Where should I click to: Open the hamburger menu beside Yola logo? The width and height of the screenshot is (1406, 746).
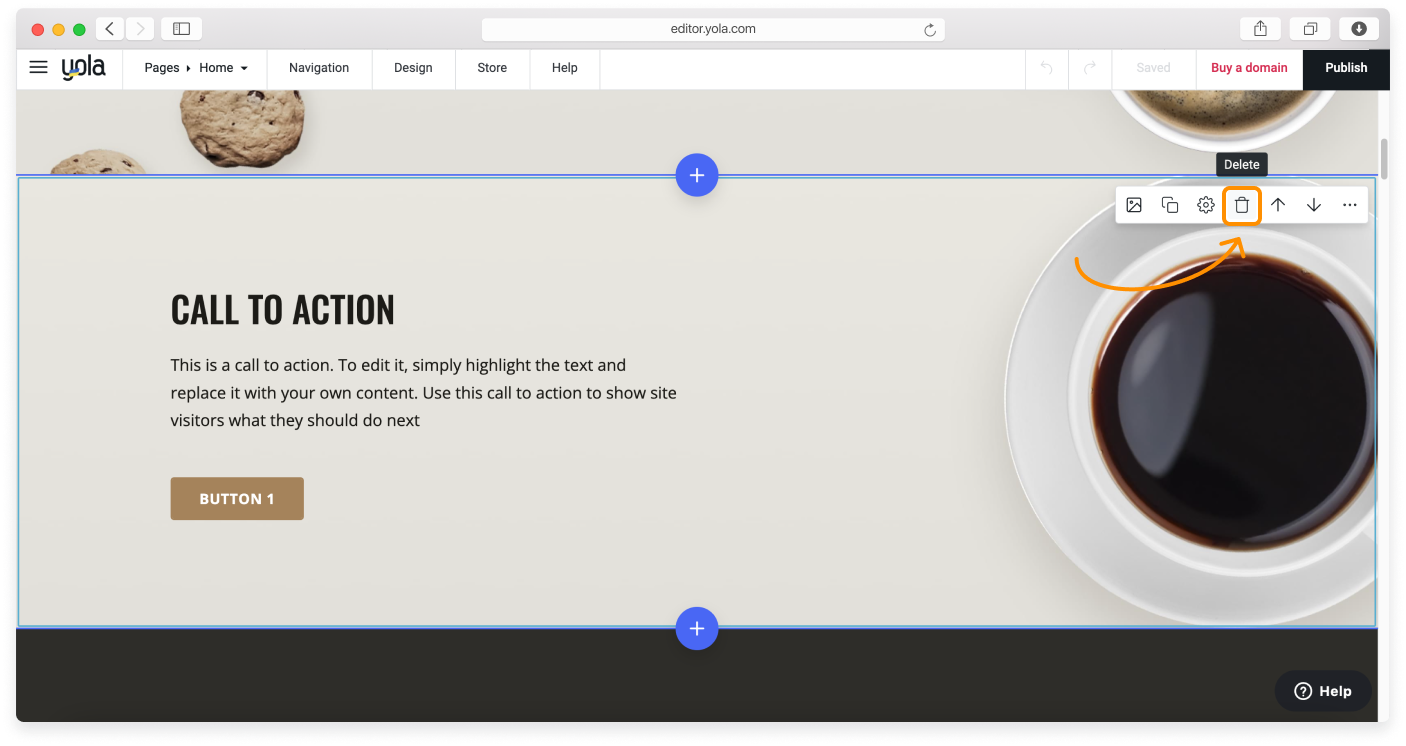click(38, 68)
